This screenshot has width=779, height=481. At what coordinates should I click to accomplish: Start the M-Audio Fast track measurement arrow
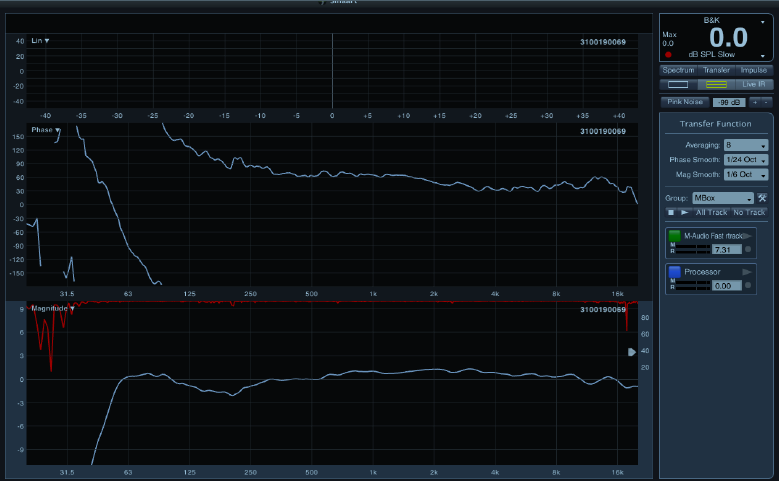tap(747, 235)
